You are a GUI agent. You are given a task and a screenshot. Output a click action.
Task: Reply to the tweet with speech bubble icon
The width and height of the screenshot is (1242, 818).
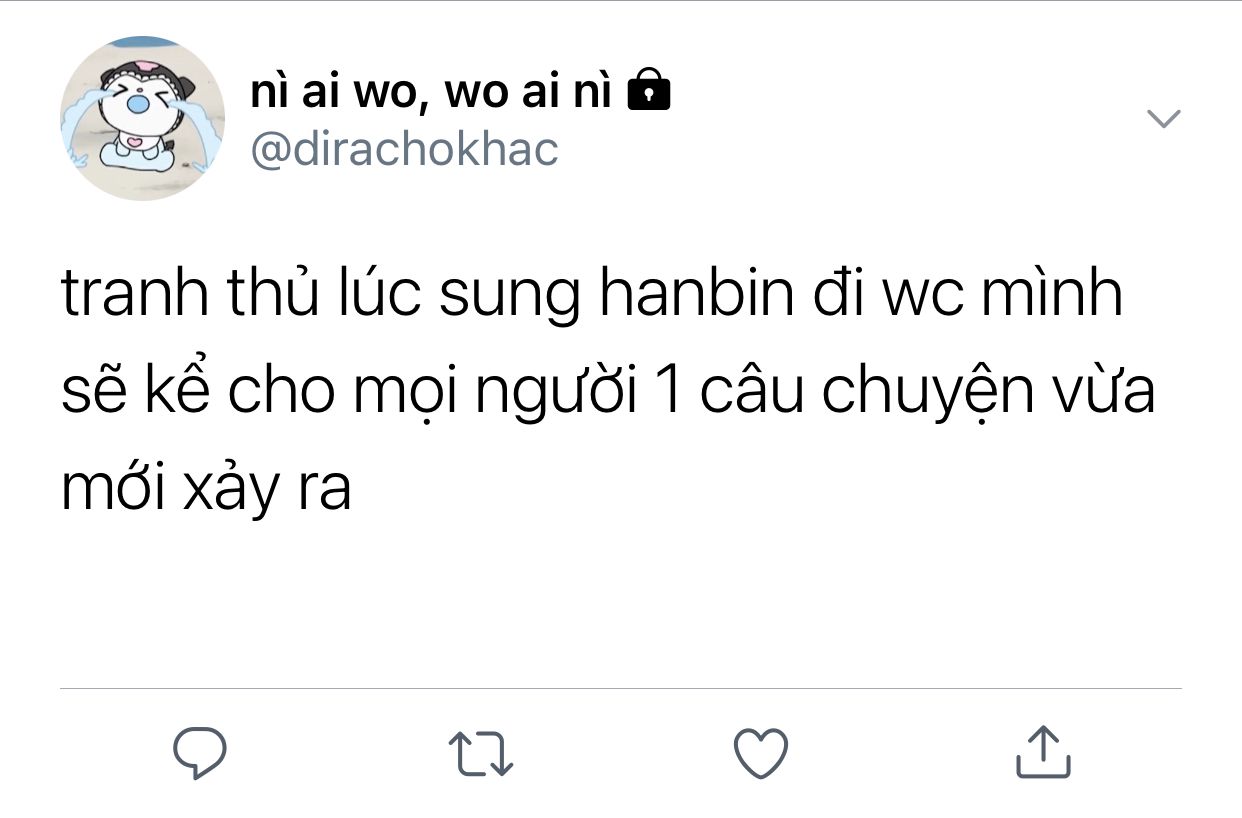200,753
